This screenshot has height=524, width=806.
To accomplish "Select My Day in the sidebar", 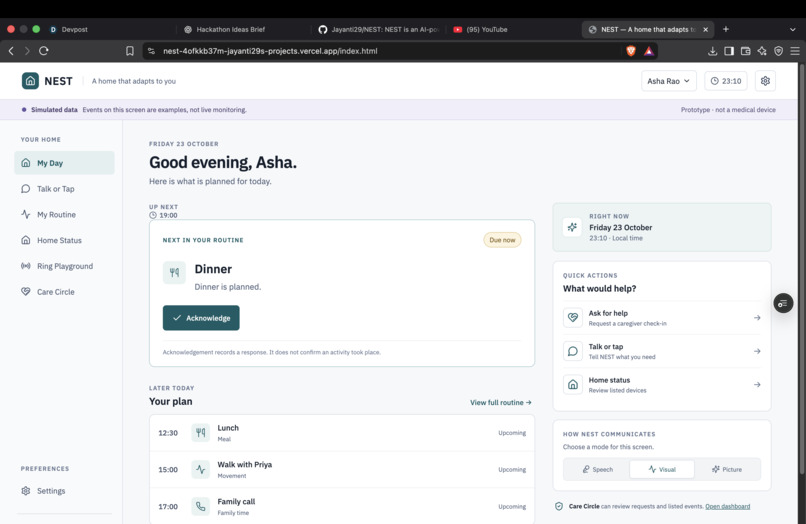I will click(x=64, y=163).
